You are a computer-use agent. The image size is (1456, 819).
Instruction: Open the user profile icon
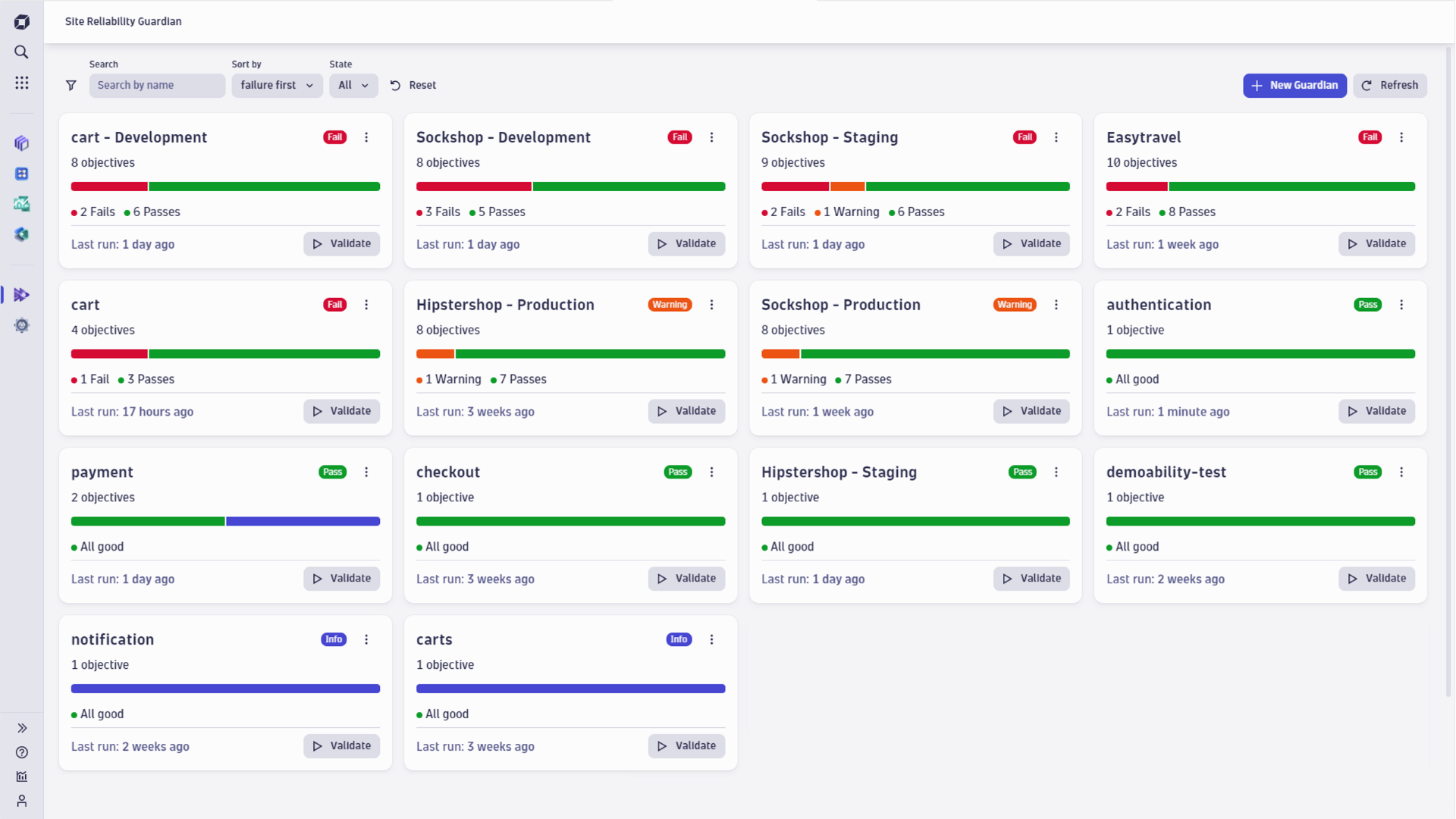pyautogui.click(x=22, y=801)
